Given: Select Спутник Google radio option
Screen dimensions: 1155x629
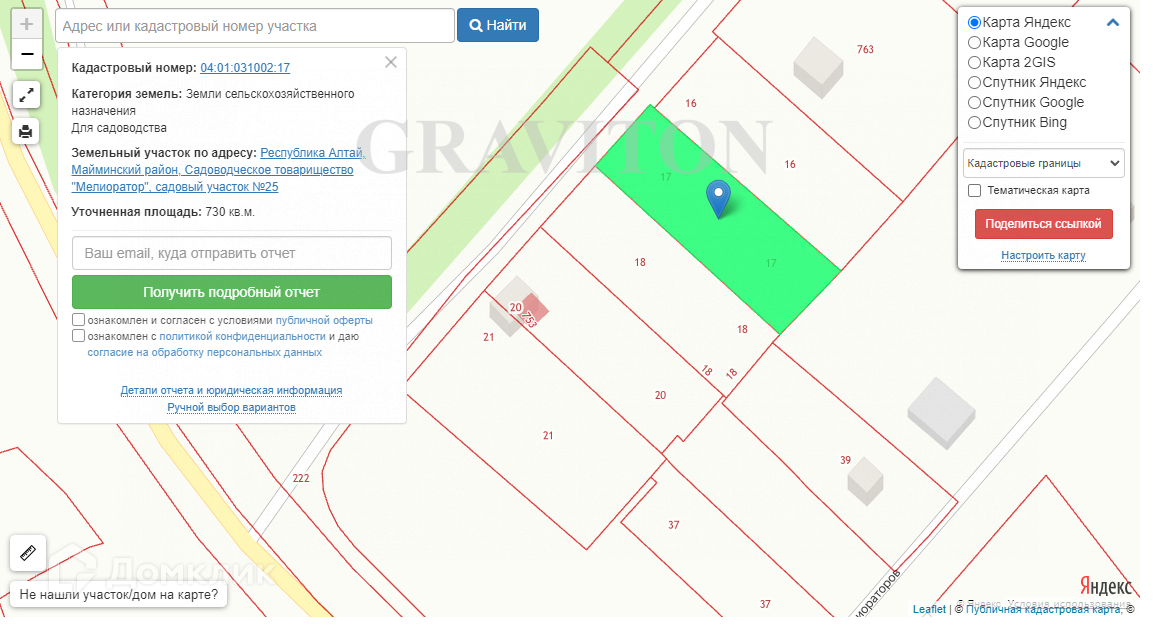Looking at the screenshot, I should tap(975, 102).
